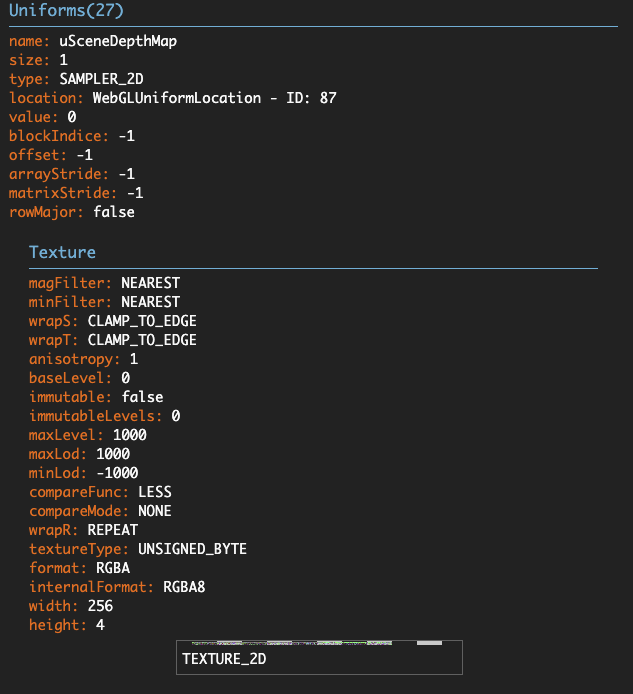Select the minLod value -1000
Screen dimensions: 633x694
[x=117, y=474]
